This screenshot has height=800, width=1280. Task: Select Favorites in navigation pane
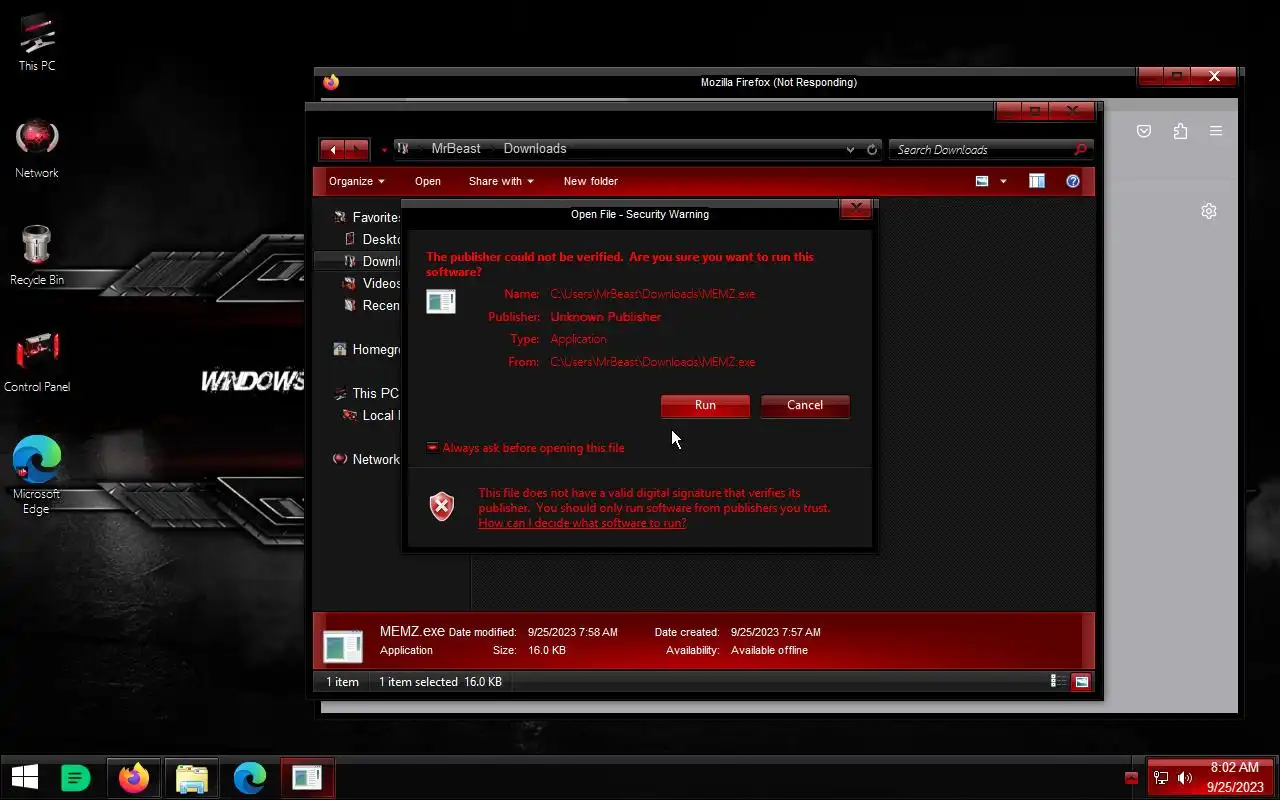pyautogui.click(x=367, y=217)
